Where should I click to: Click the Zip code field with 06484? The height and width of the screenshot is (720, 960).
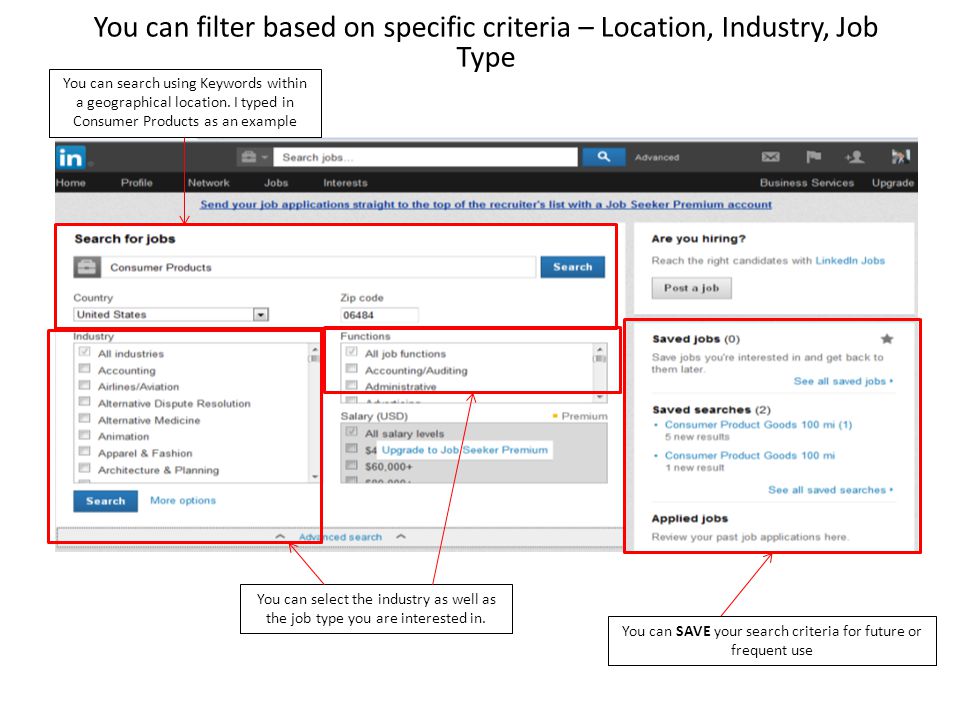(380, 315)
